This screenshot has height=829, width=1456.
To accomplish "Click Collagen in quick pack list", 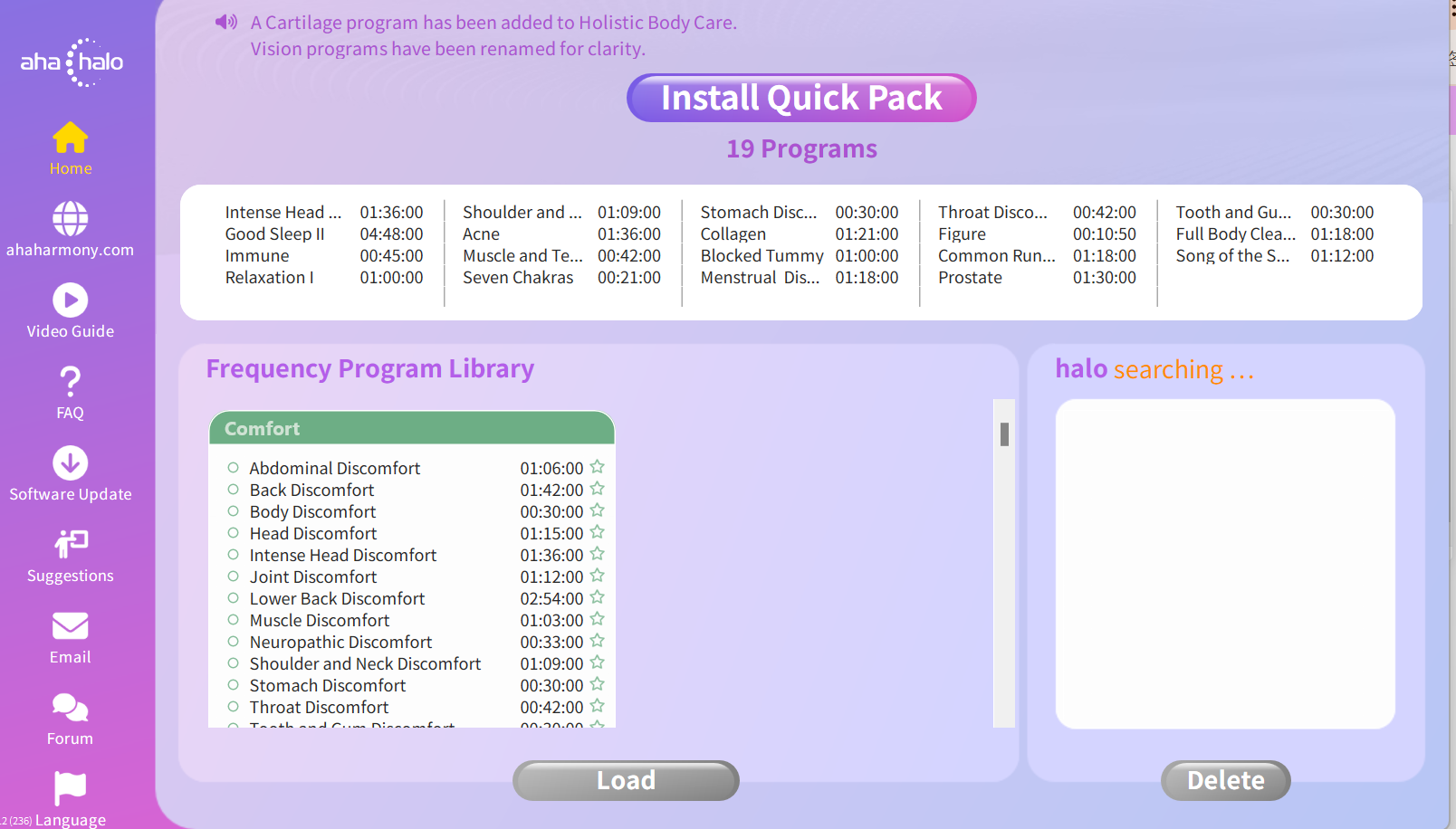I will (733, 234).
